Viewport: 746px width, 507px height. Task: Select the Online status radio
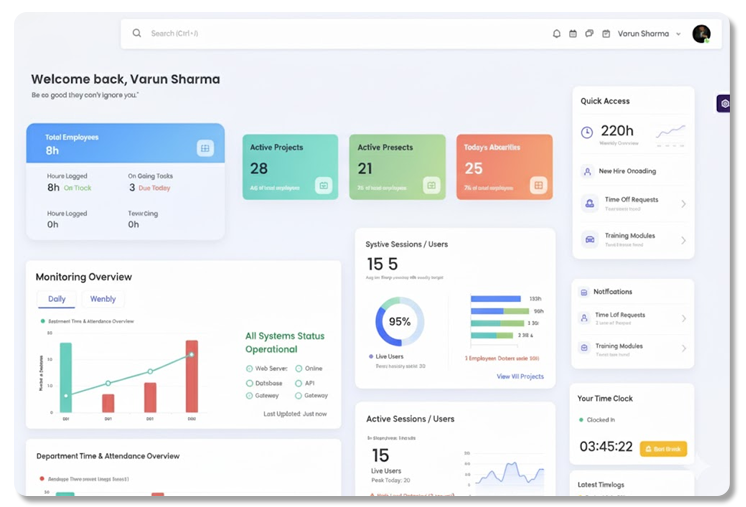coord(299,369)
